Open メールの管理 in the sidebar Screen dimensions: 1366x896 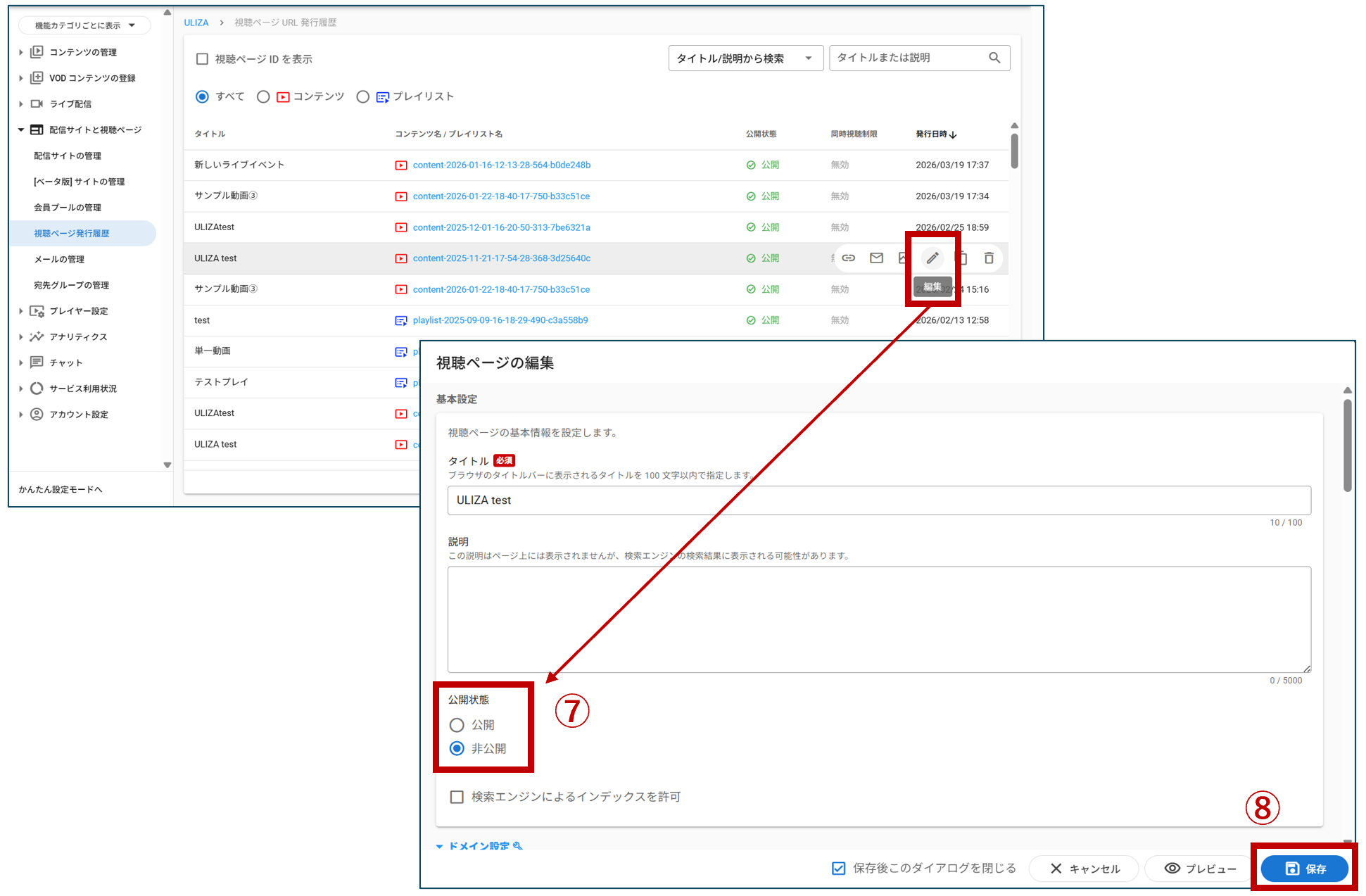point(59,259)
